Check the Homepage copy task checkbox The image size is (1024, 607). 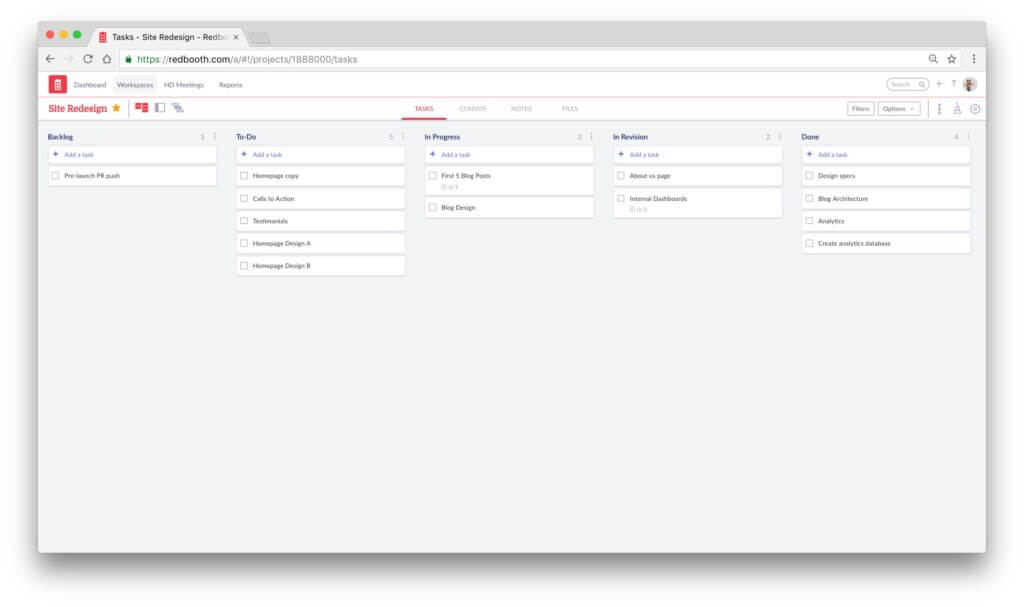(x=242, y=176)
